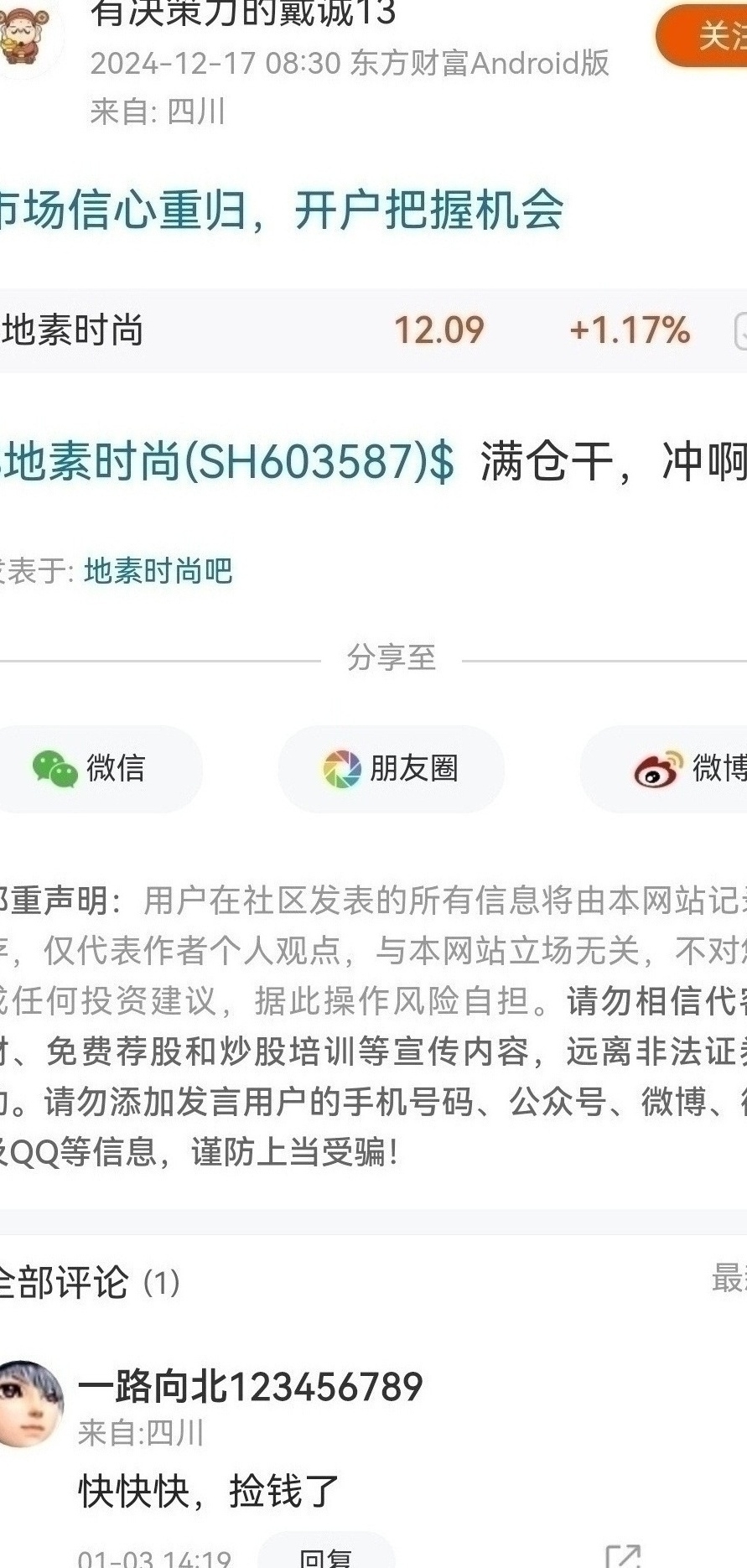Share the comment via the arrow icon
The image size is (747, 1568).
click(x=623, y=1556)
